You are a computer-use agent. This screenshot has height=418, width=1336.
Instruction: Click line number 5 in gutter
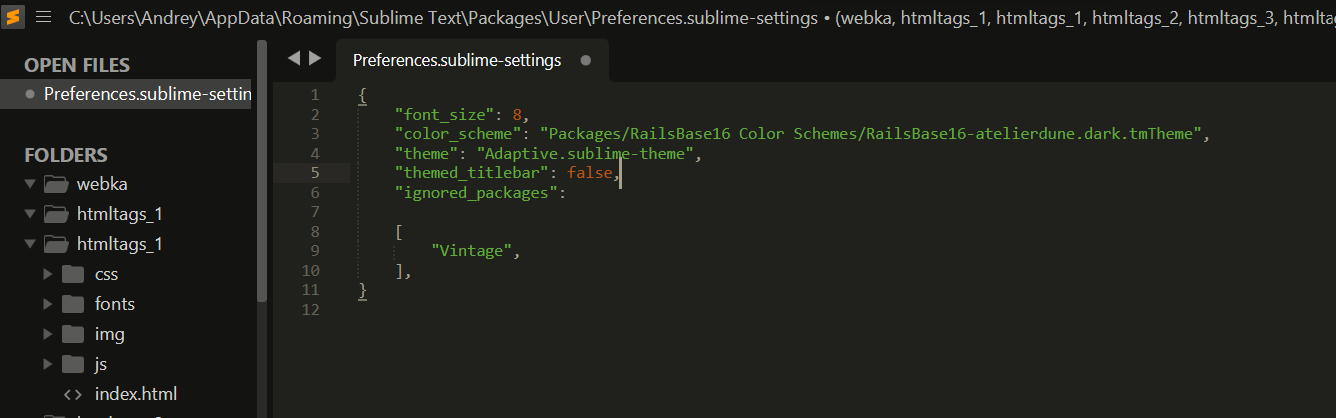[x=315, y=173]
